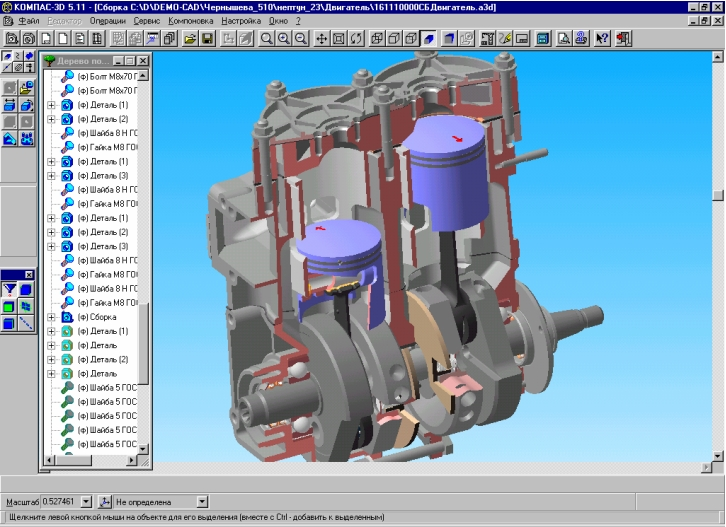Click the tree panel scroll-down arrow
The width and height of the screenshot is (726, 527).
143,449
